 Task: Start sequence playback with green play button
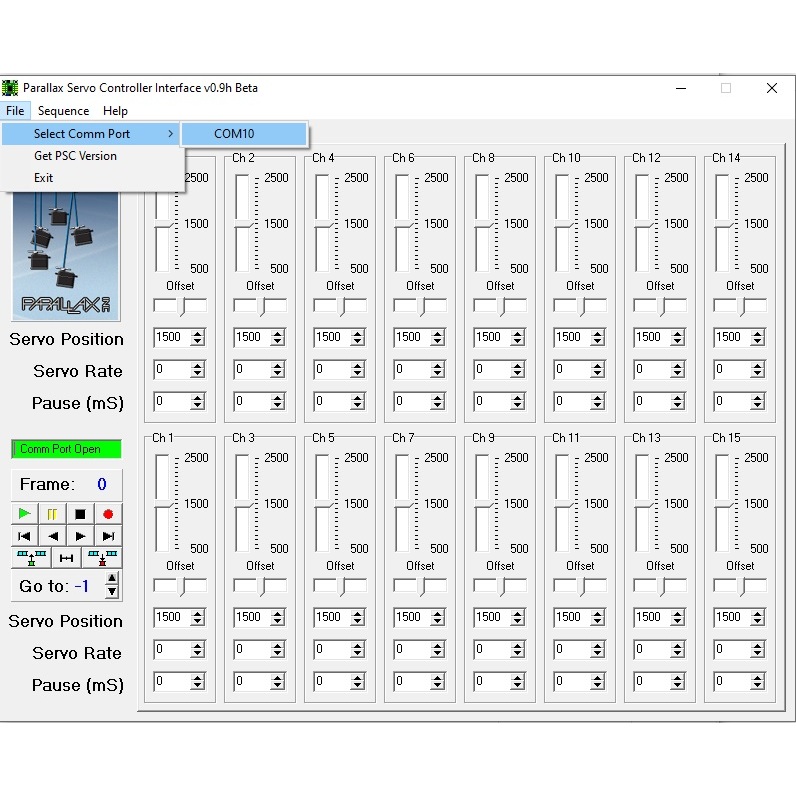(24, 514)
